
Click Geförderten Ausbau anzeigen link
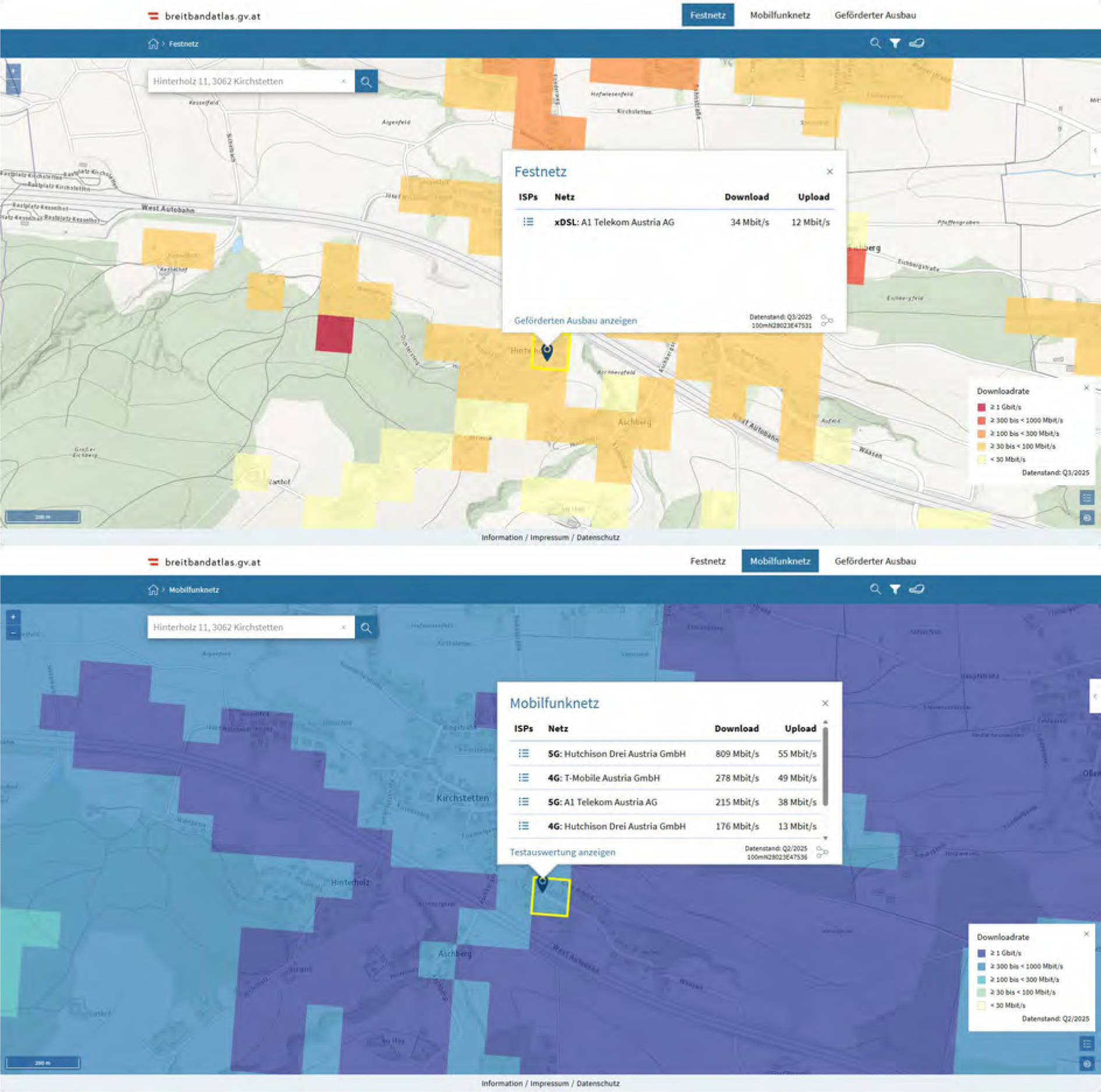(575, 321)
